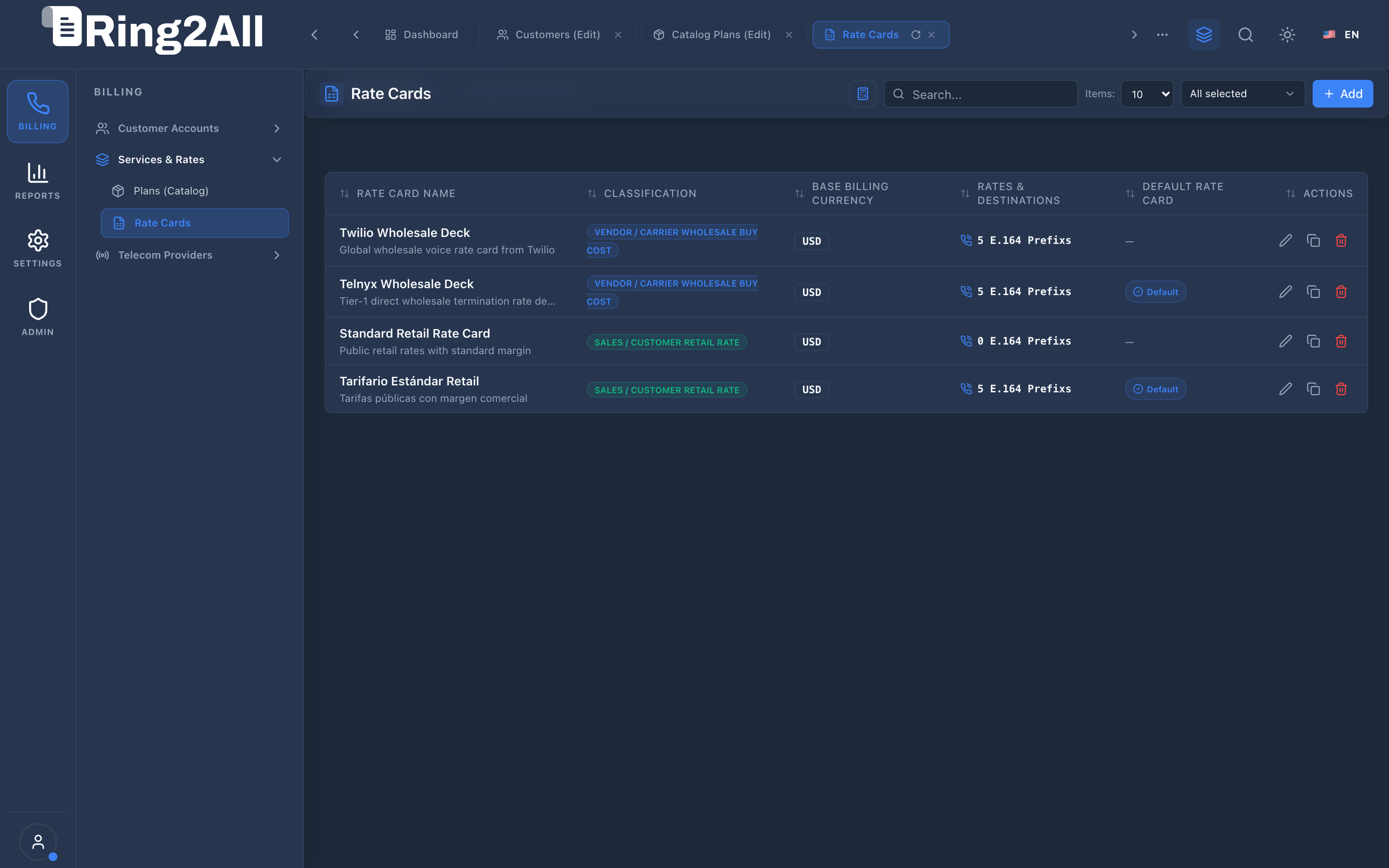
Task: Duplicate the Telnyx Wholesale Deck rate card
Action: tap(1313, 292)
